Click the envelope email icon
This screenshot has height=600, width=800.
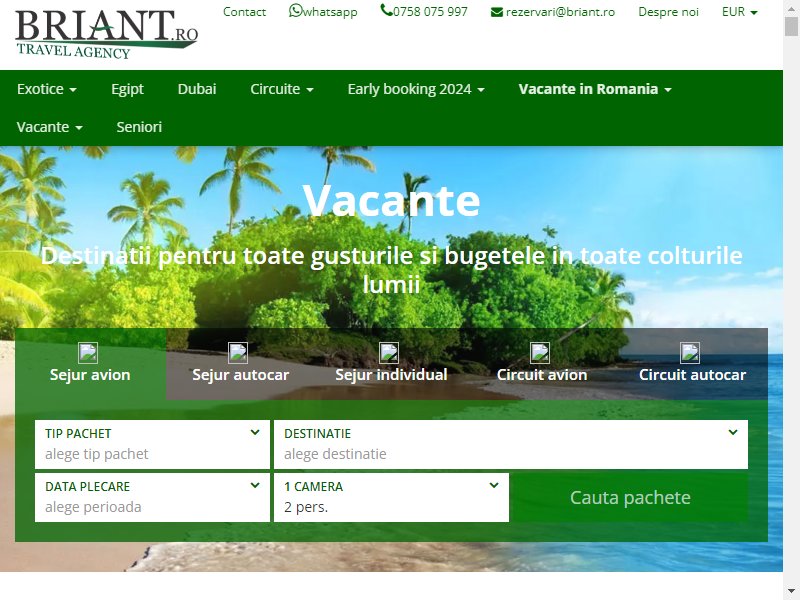coord(496,12)
